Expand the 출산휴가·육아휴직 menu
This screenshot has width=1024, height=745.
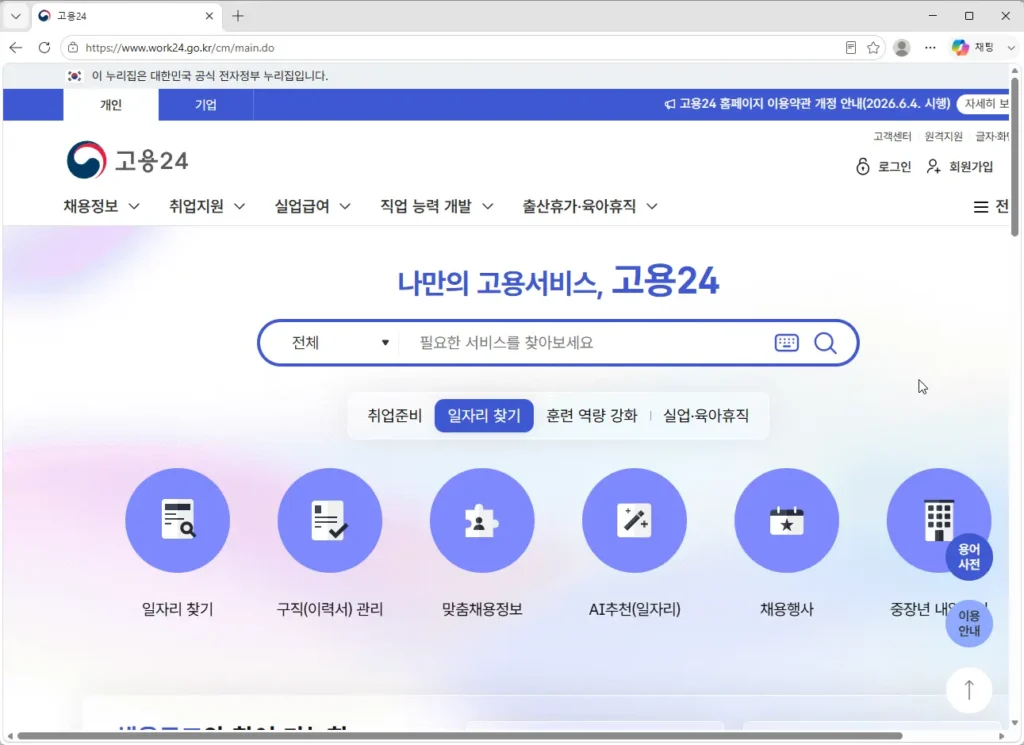tap(590, 206)
